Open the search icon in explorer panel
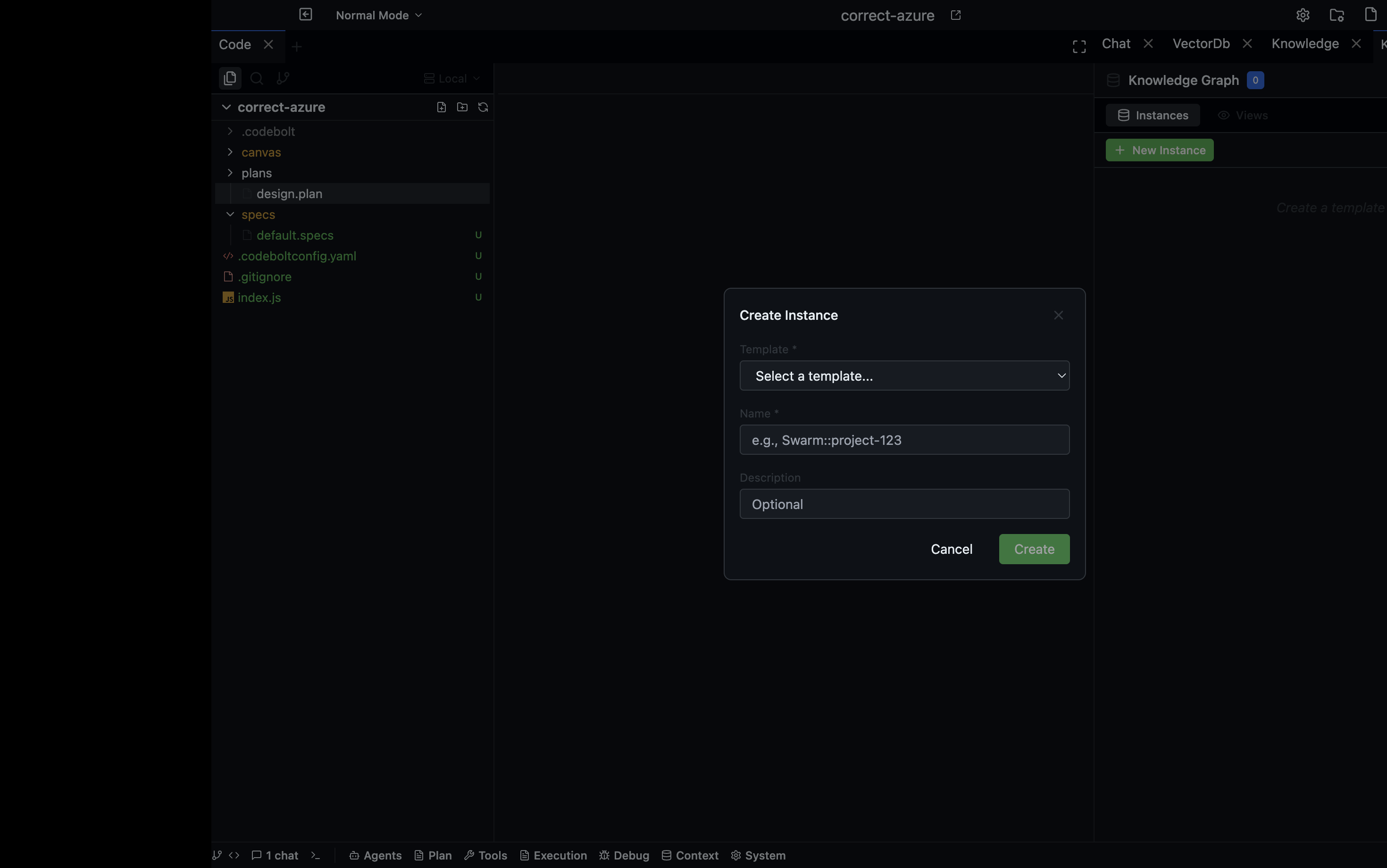The image size is (1387, 868). [x=257, y=78]
